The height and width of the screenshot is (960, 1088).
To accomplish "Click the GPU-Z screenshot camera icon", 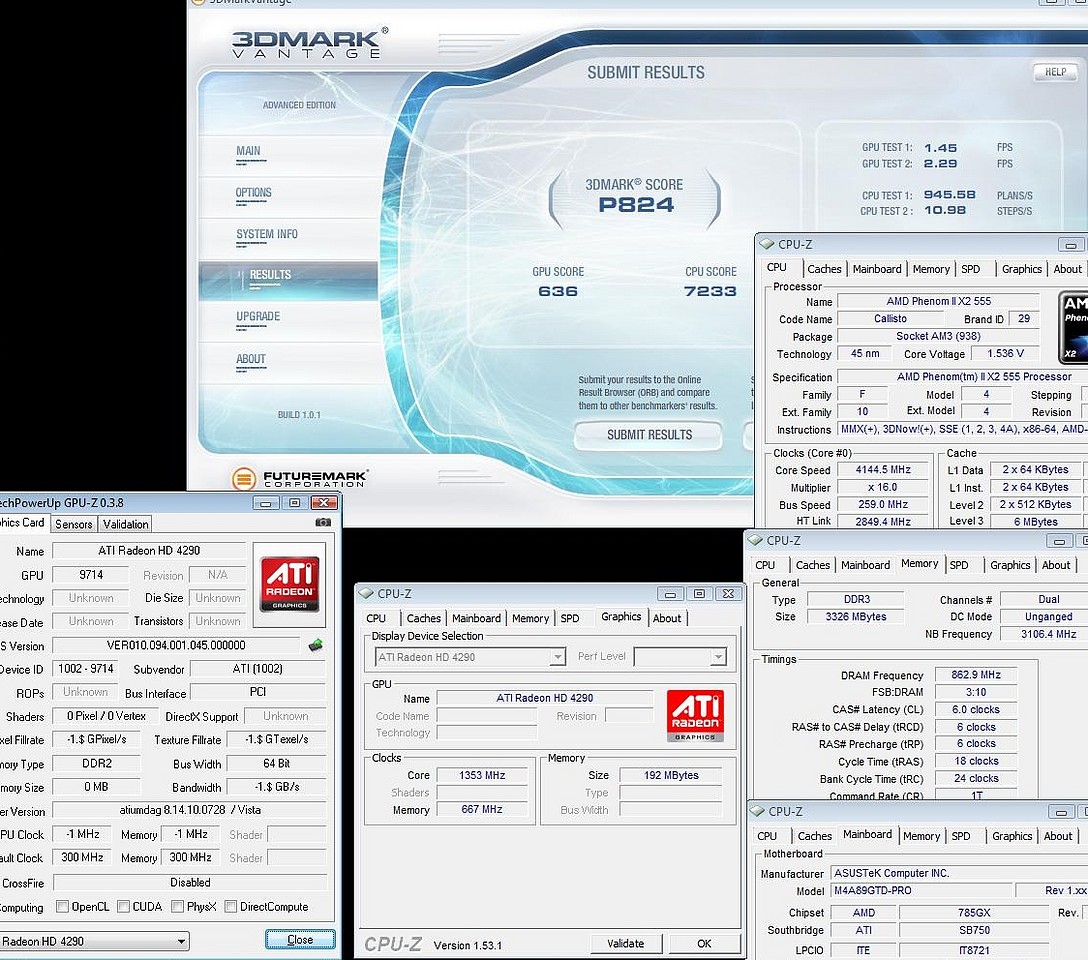I will [323, 522].
